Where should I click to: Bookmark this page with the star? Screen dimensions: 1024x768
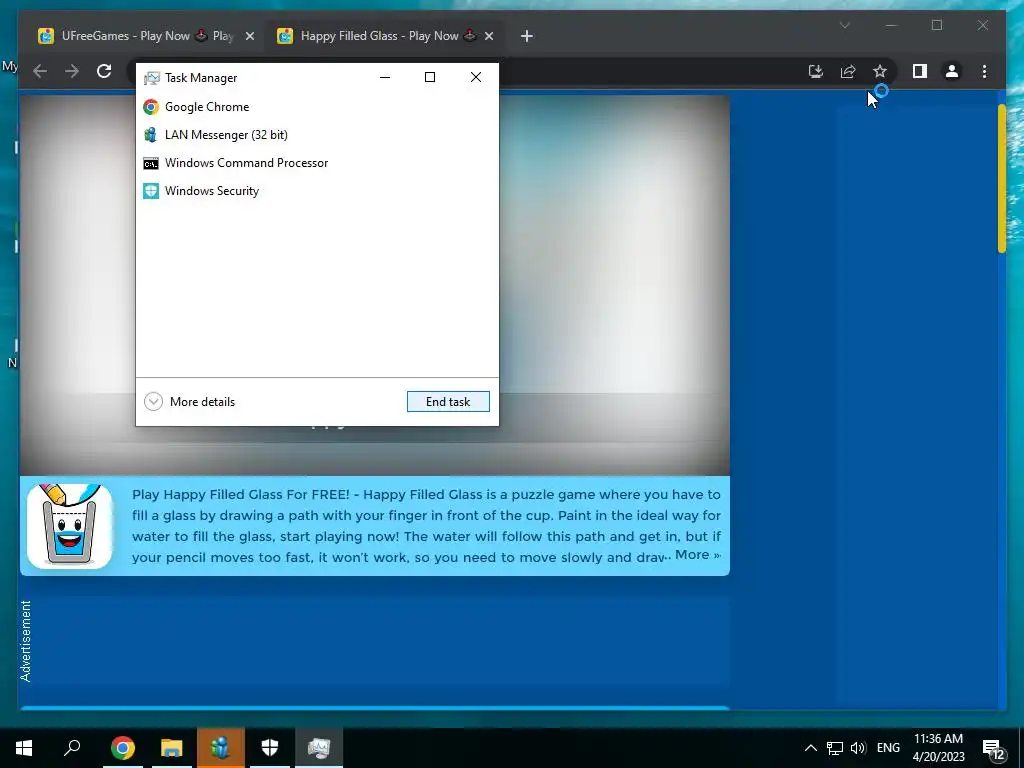880,71
